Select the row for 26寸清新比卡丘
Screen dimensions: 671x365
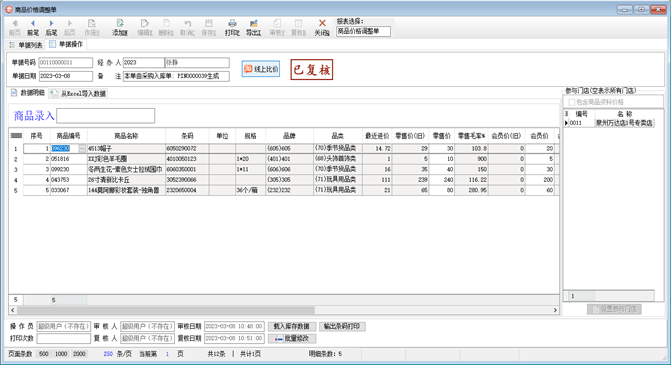pos(291,180)
